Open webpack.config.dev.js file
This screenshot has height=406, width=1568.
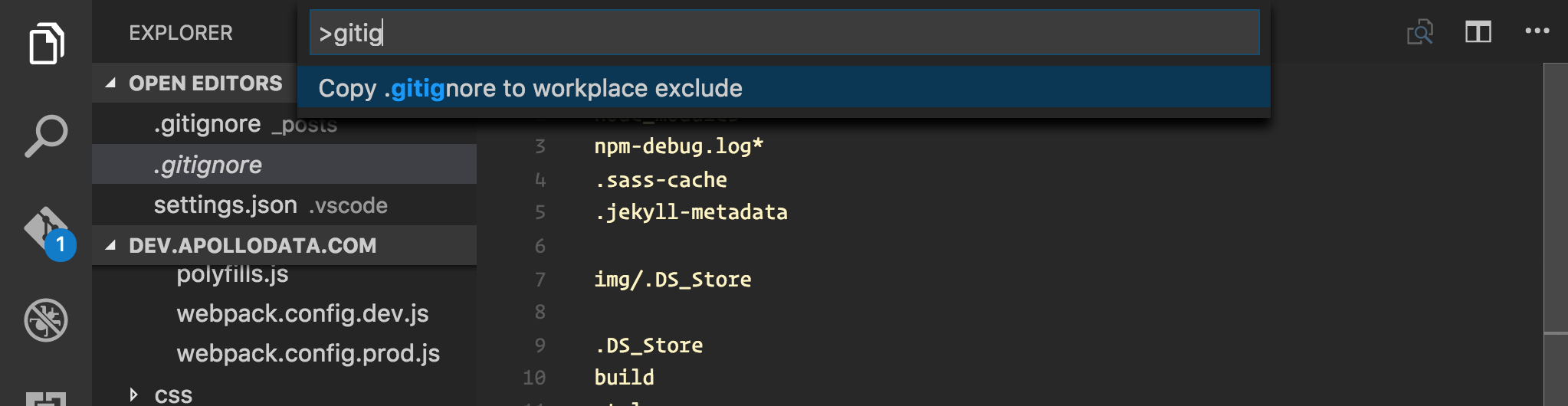[x=302, y=313]
